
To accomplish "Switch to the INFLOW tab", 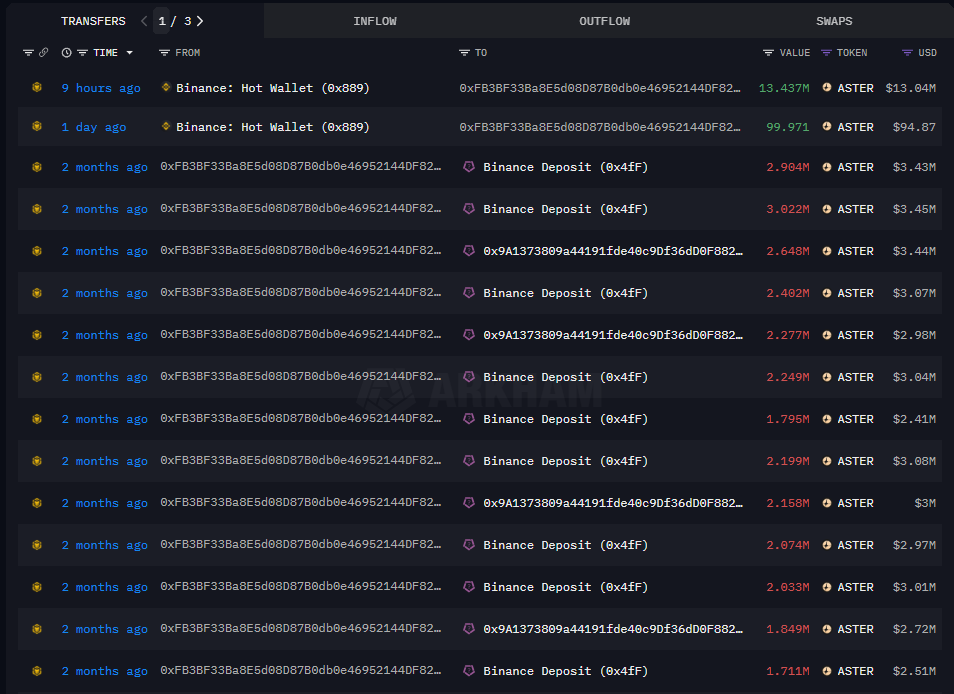I will (x=375, y=21).
